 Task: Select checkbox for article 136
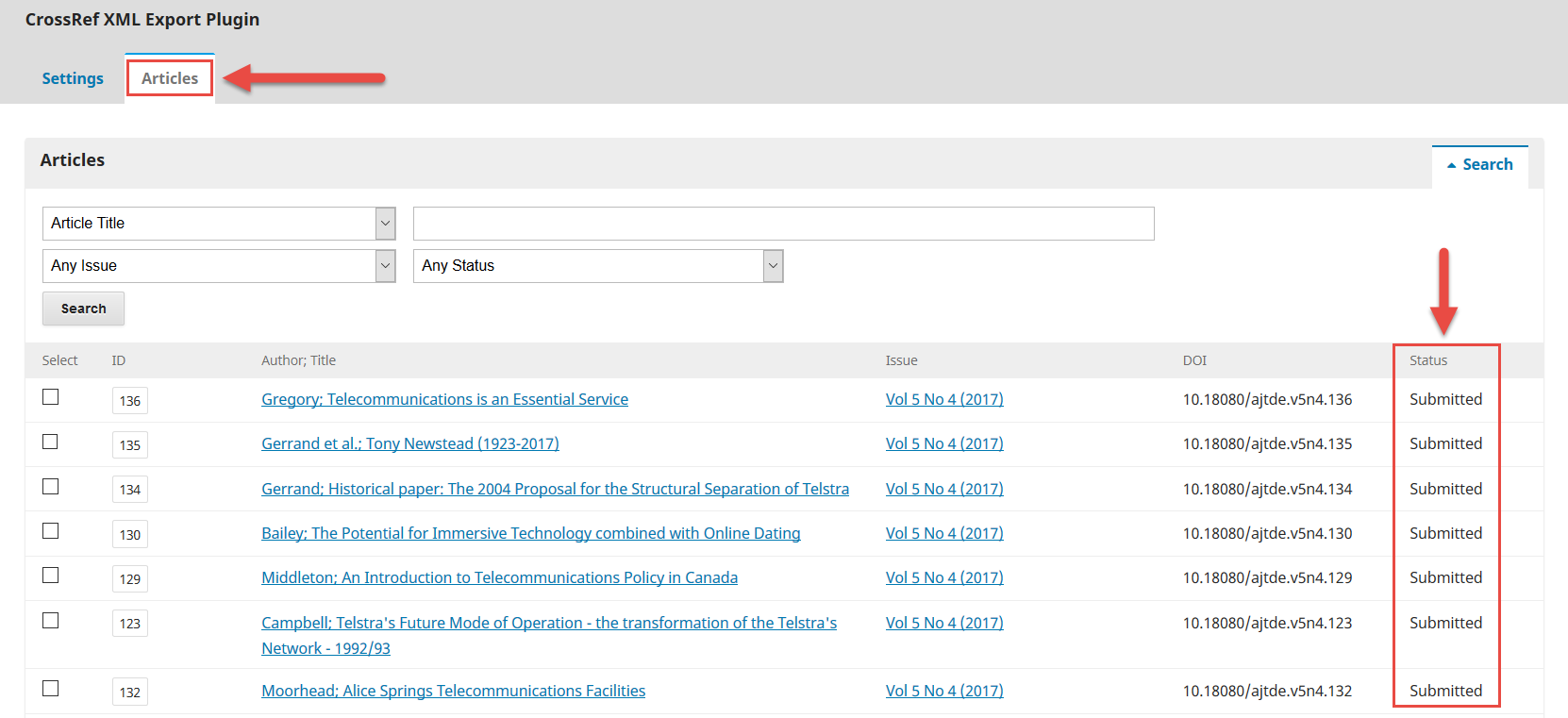point(51,397)
